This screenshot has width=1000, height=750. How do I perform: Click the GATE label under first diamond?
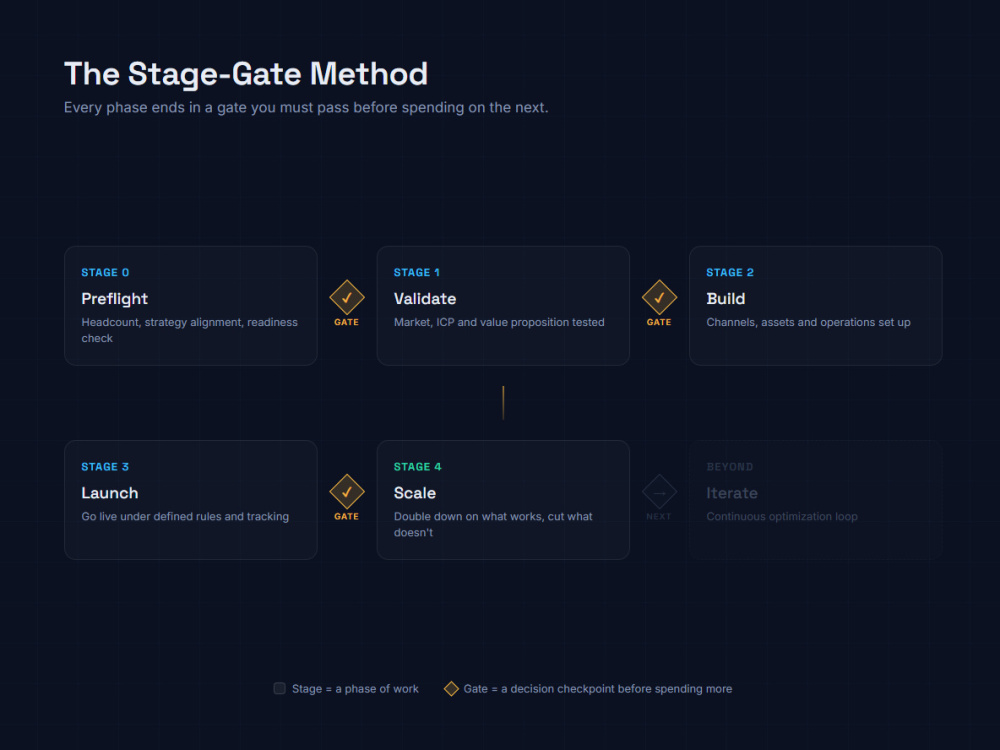pos(346,322)
